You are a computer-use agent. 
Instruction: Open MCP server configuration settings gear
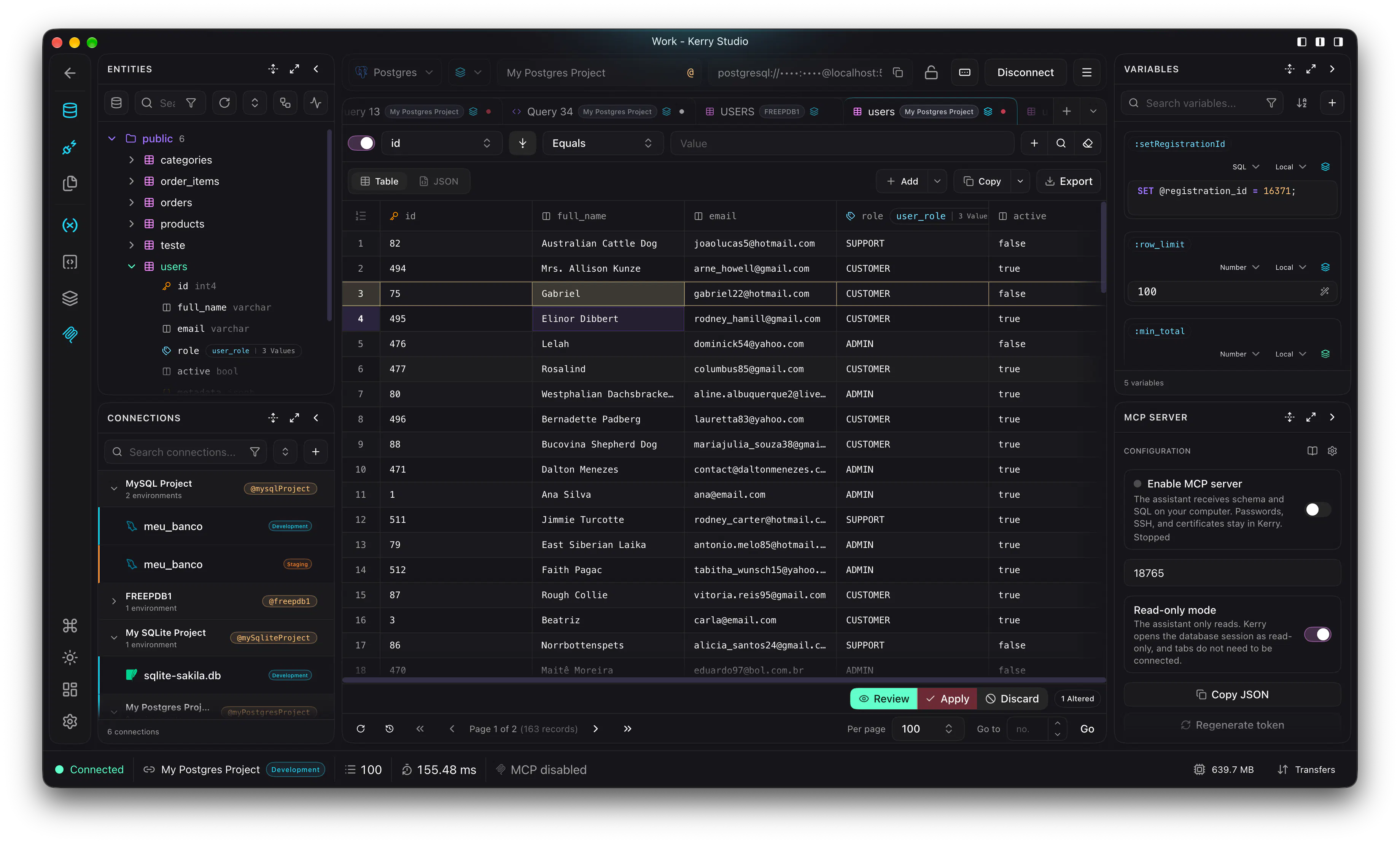coord(1332,451)
